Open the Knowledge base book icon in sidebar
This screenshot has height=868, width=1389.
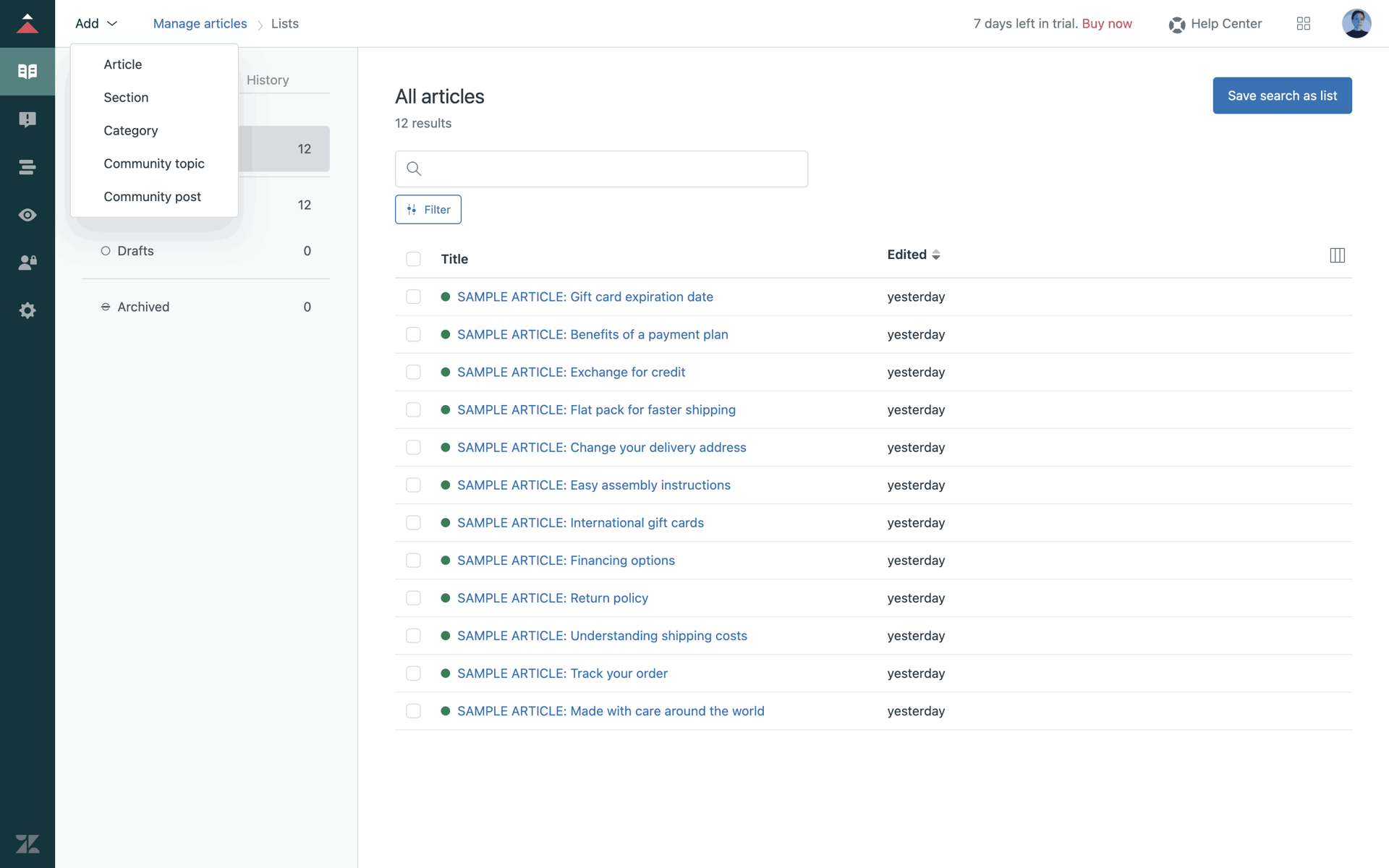pos(27,72)
